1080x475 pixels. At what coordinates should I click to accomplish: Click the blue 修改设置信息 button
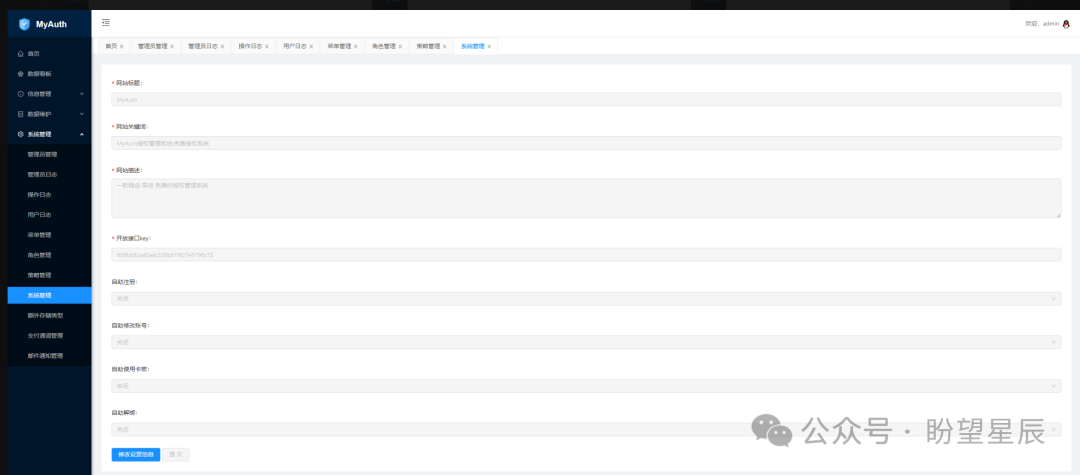(x=135, y=454)
